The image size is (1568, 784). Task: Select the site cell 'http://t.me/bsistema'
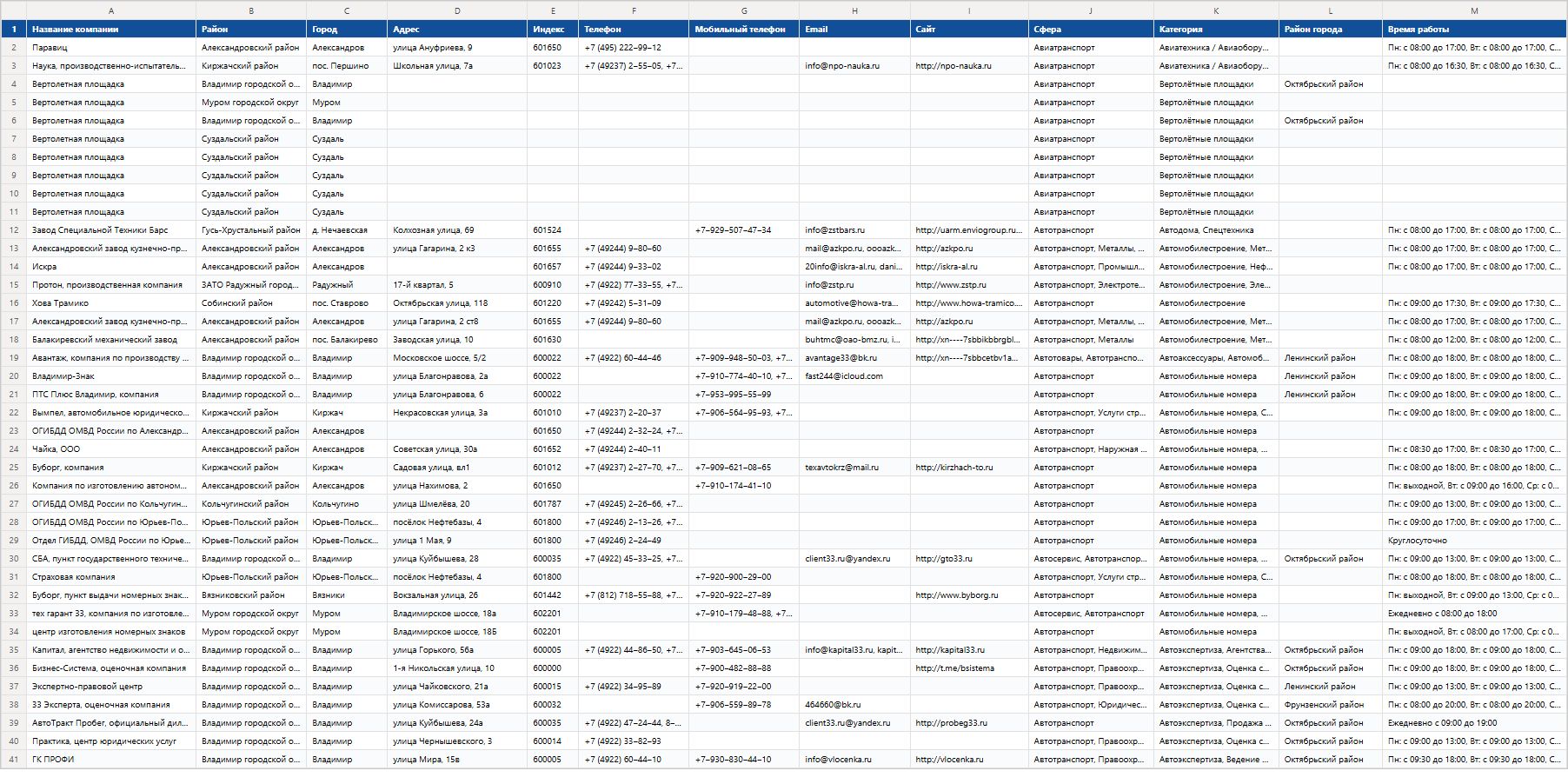pos(969,668)
